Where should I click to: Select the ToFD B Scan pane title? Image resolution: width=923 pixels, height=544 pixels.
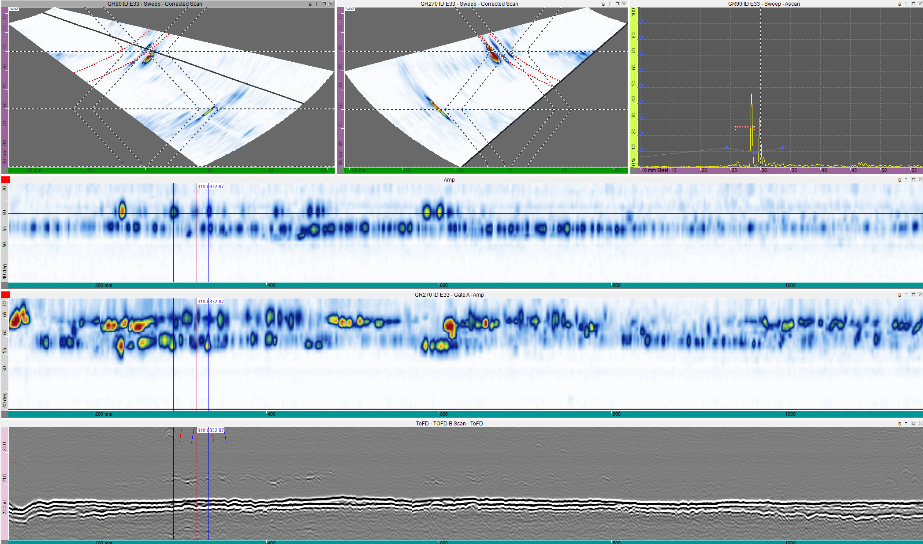click(x=449, y=423)
